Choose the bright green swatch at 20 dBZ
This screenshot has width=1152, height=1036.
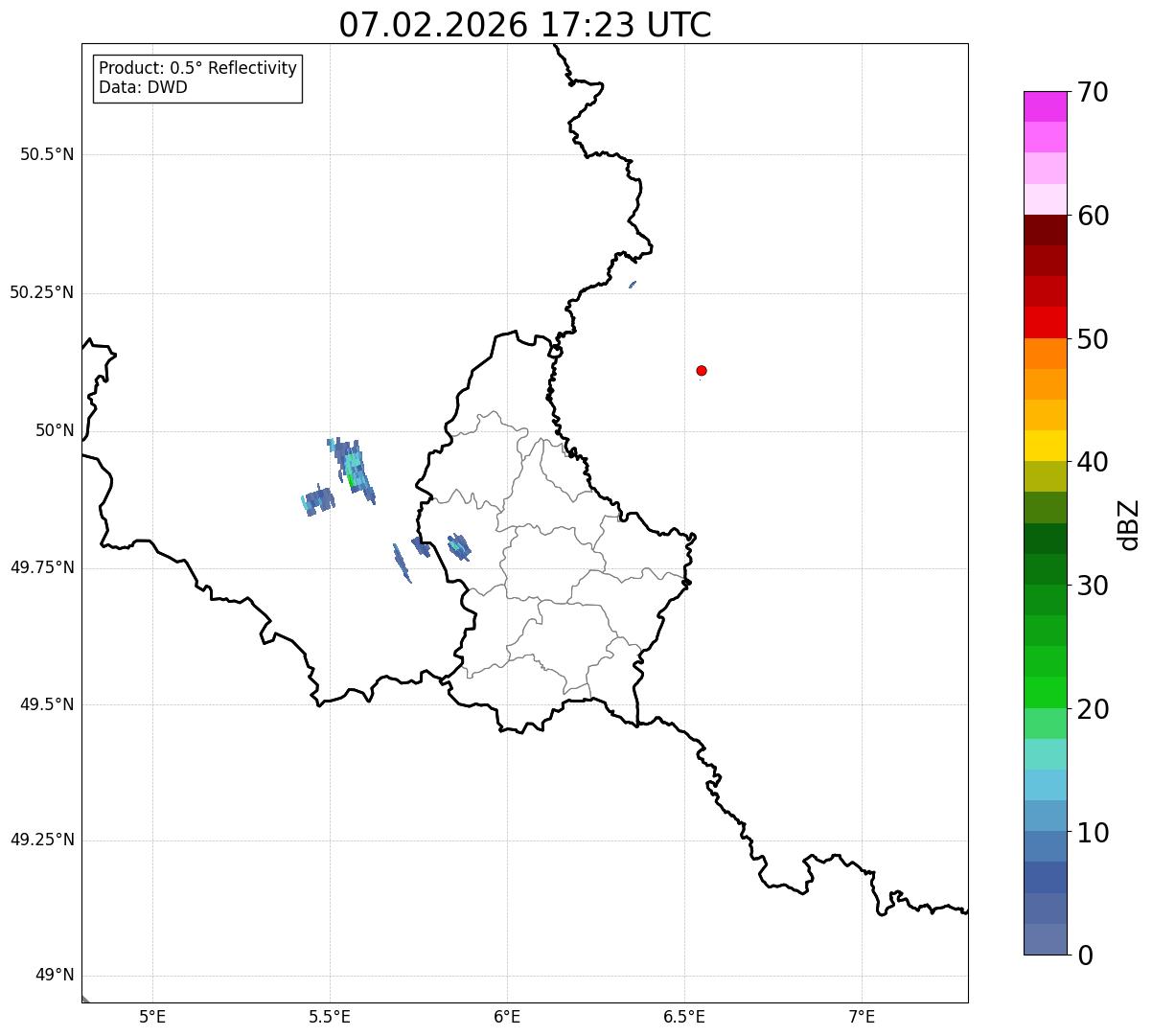click(1045, 693)
